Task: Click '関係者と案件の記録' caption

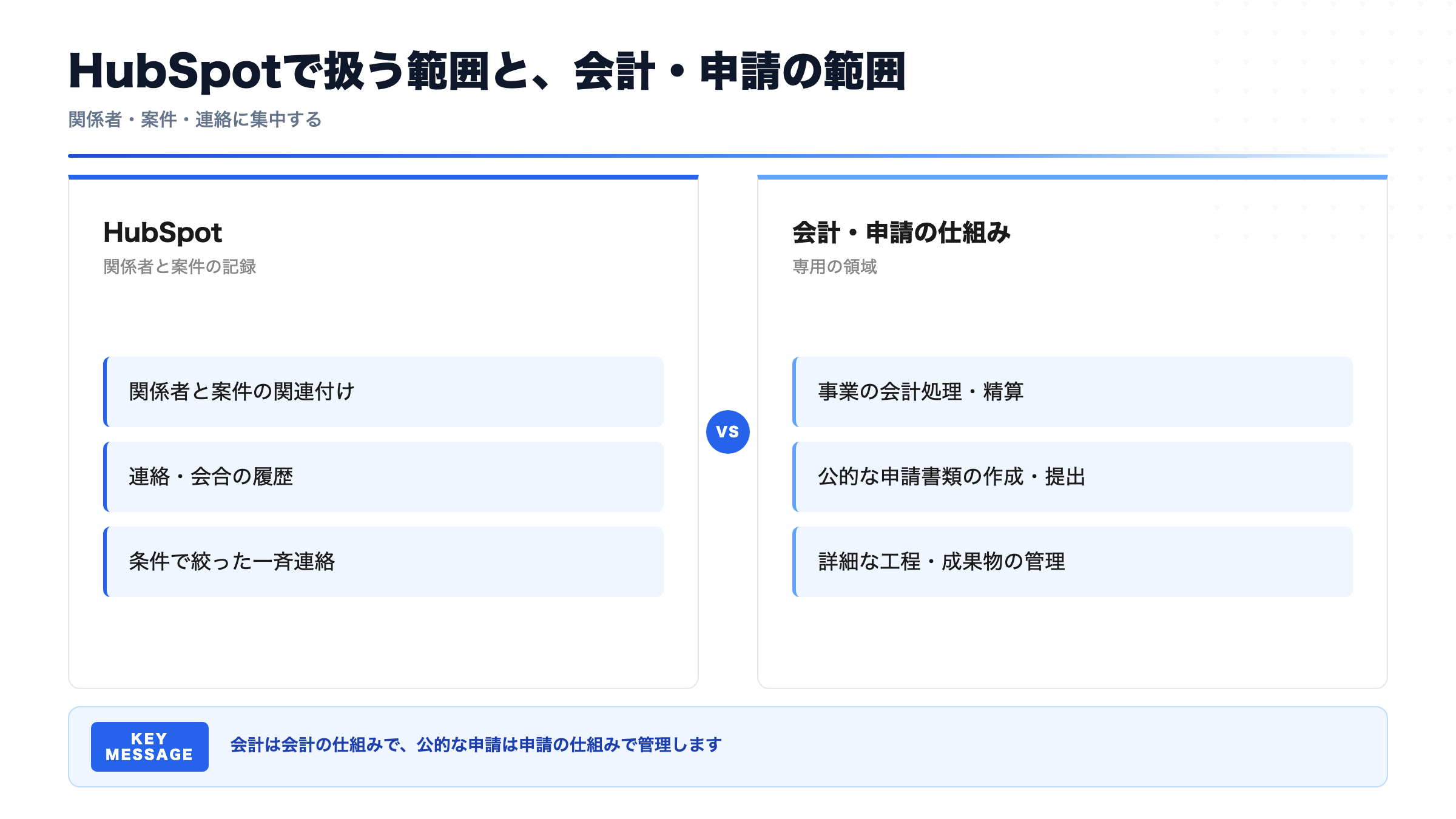Action: coord(180,267)
